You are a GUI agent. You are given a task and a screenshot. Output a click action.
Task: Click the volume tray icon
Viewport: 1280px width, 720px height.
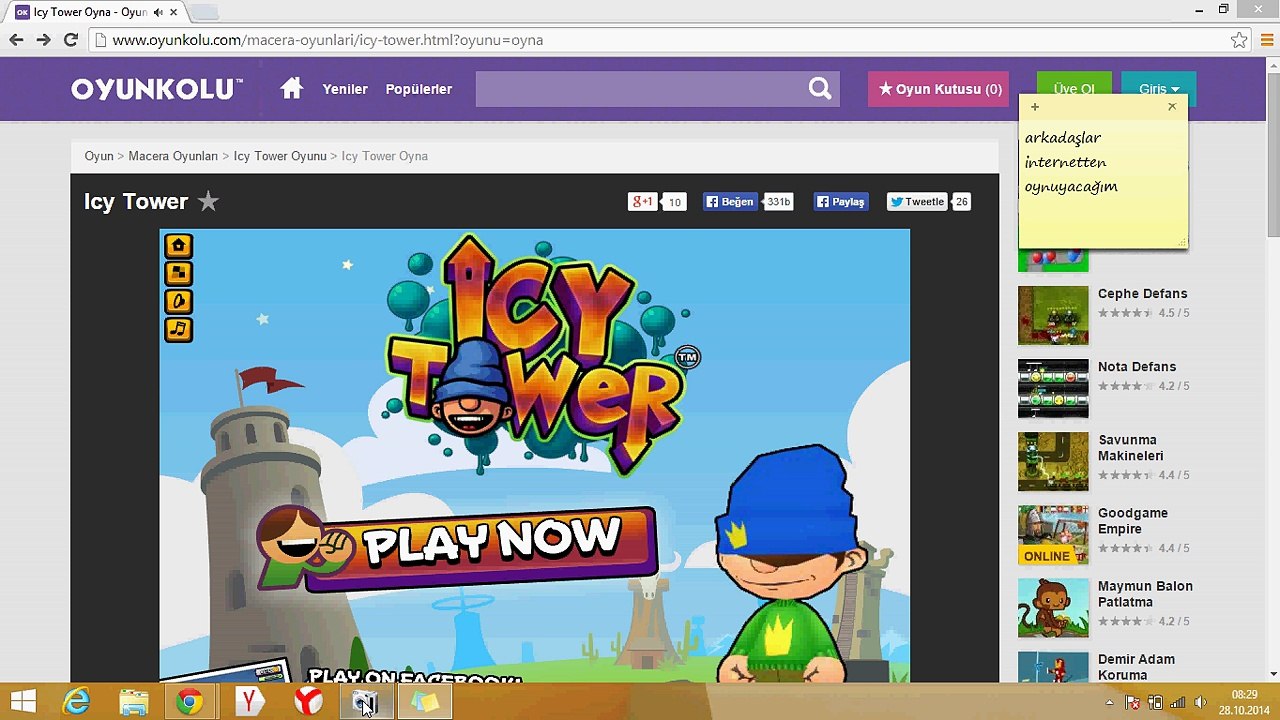pos(1200,703)
